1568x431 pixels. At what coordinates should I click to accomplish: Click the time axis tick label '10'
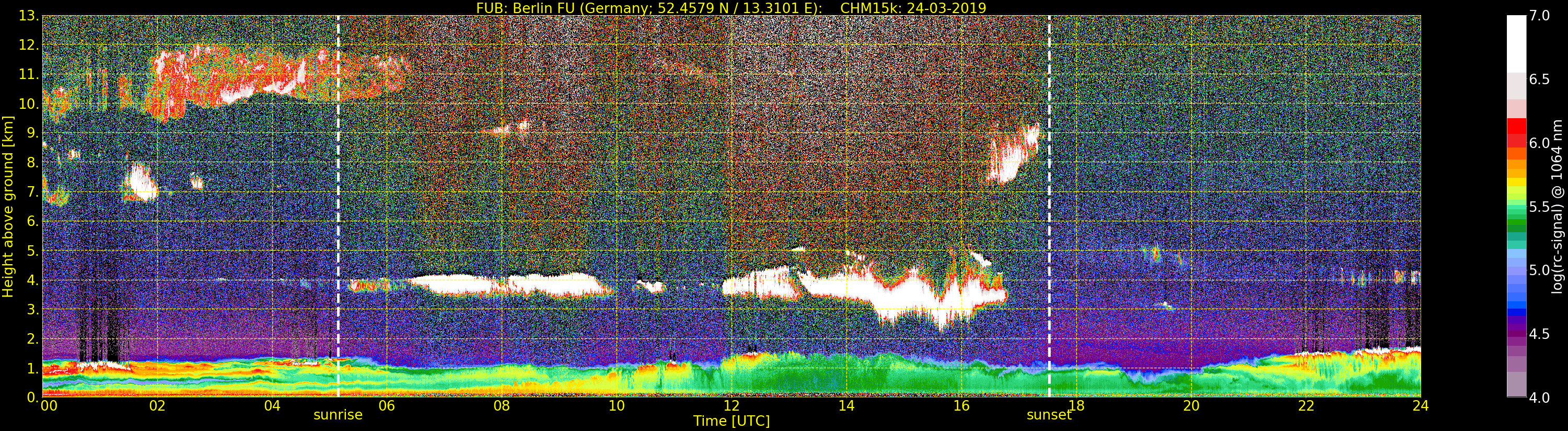click(617, 405)
